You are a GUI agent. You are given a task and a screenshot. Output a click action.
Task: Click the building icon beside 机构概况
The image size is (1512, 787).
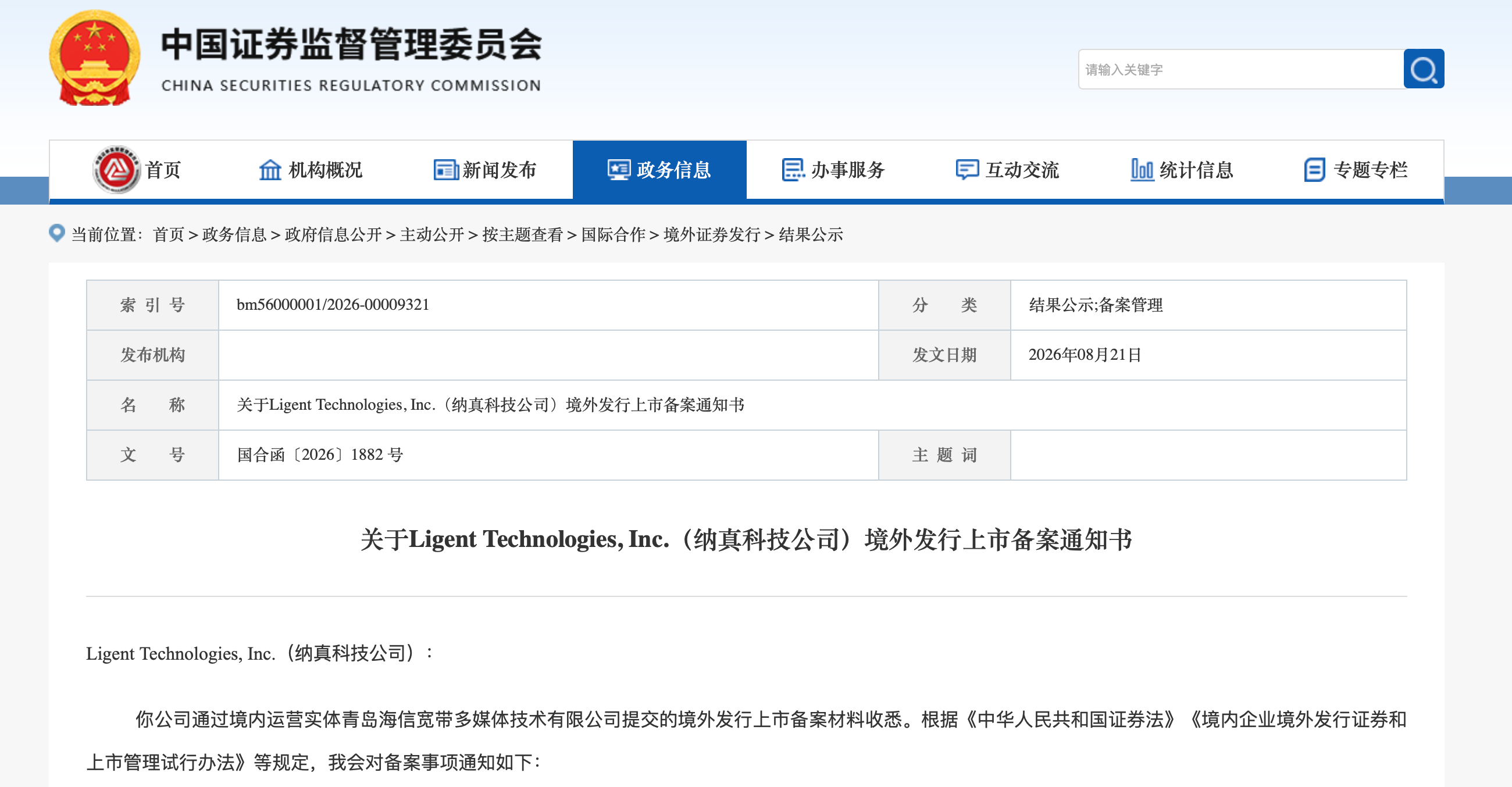coord(270,170)
